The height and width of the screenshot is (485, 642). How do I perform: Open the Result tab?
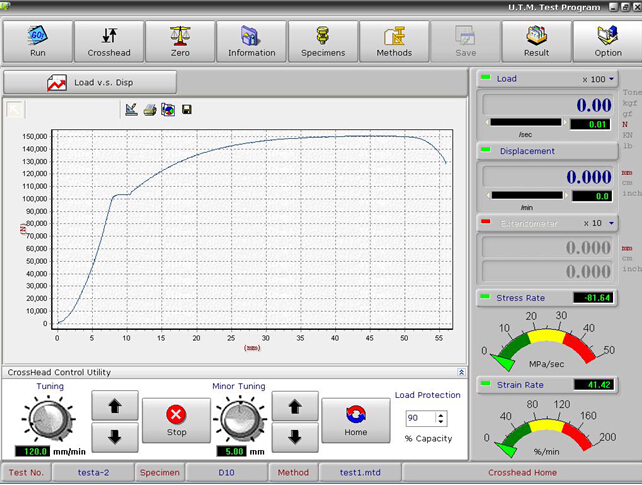click(536, 40)
